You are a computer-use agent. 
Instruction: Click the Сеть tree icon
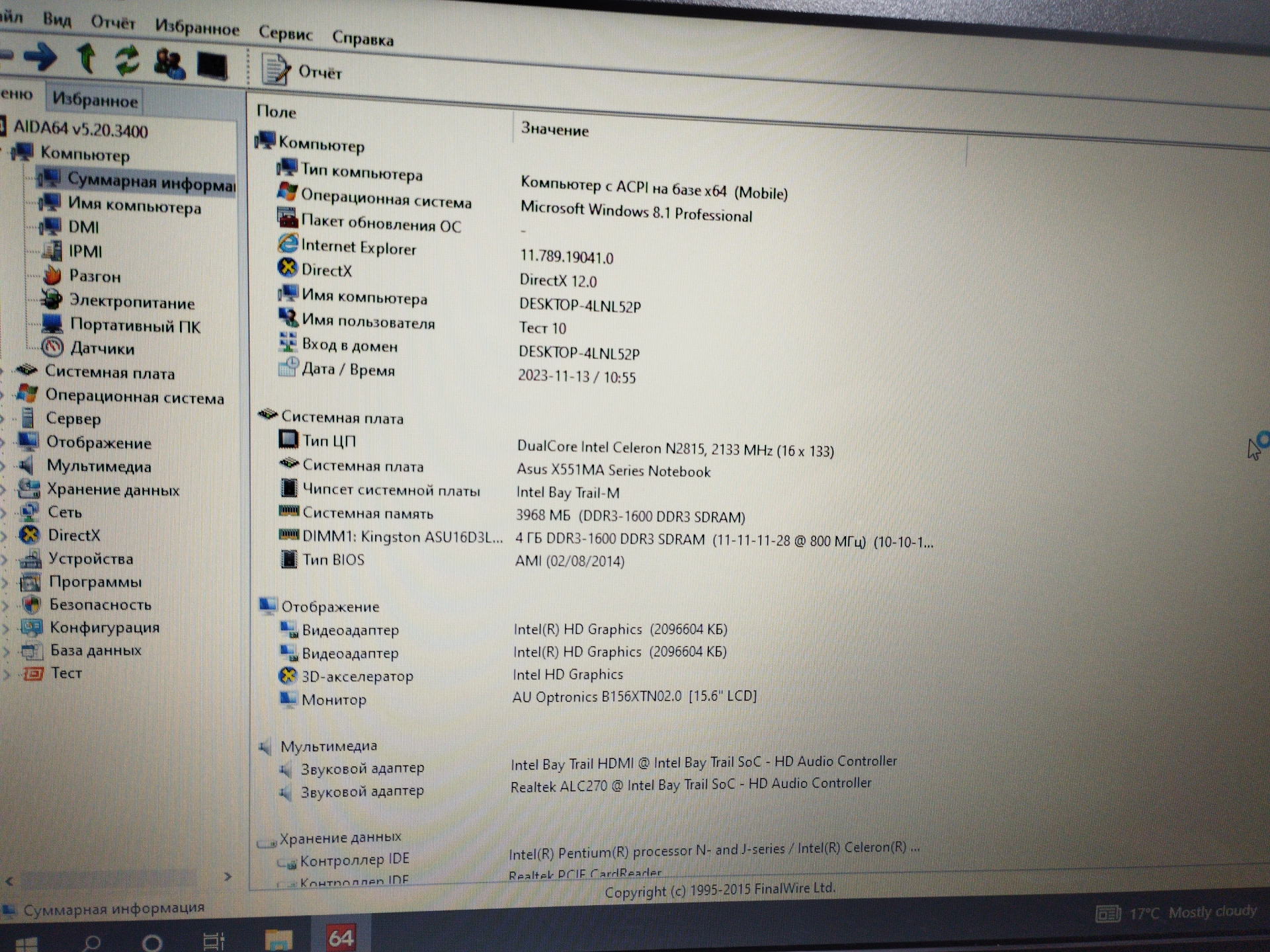coord(29,511)
